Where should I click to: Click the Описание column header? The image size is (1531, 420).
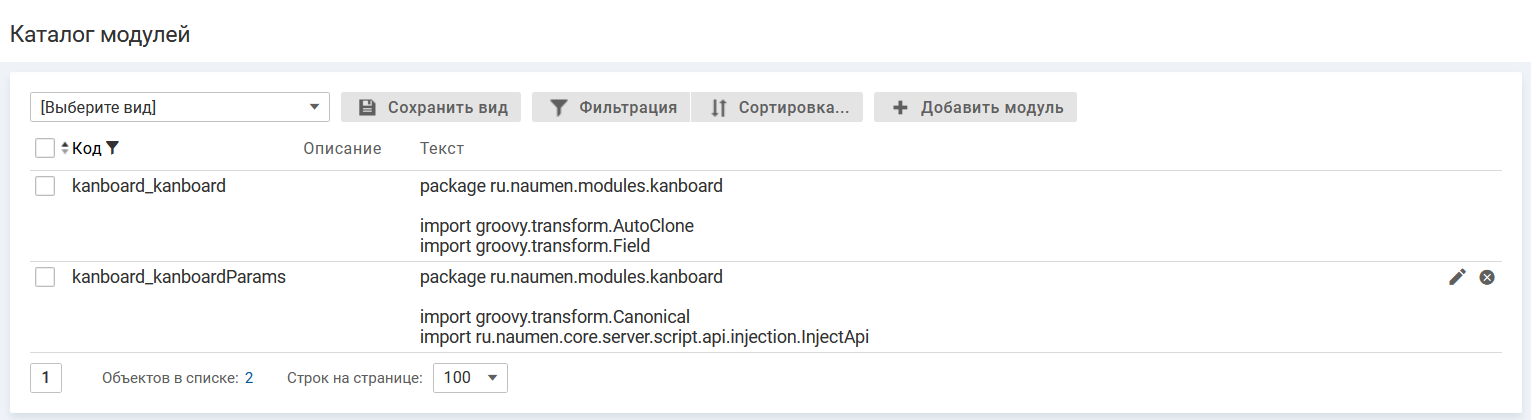tap(342, 148)
